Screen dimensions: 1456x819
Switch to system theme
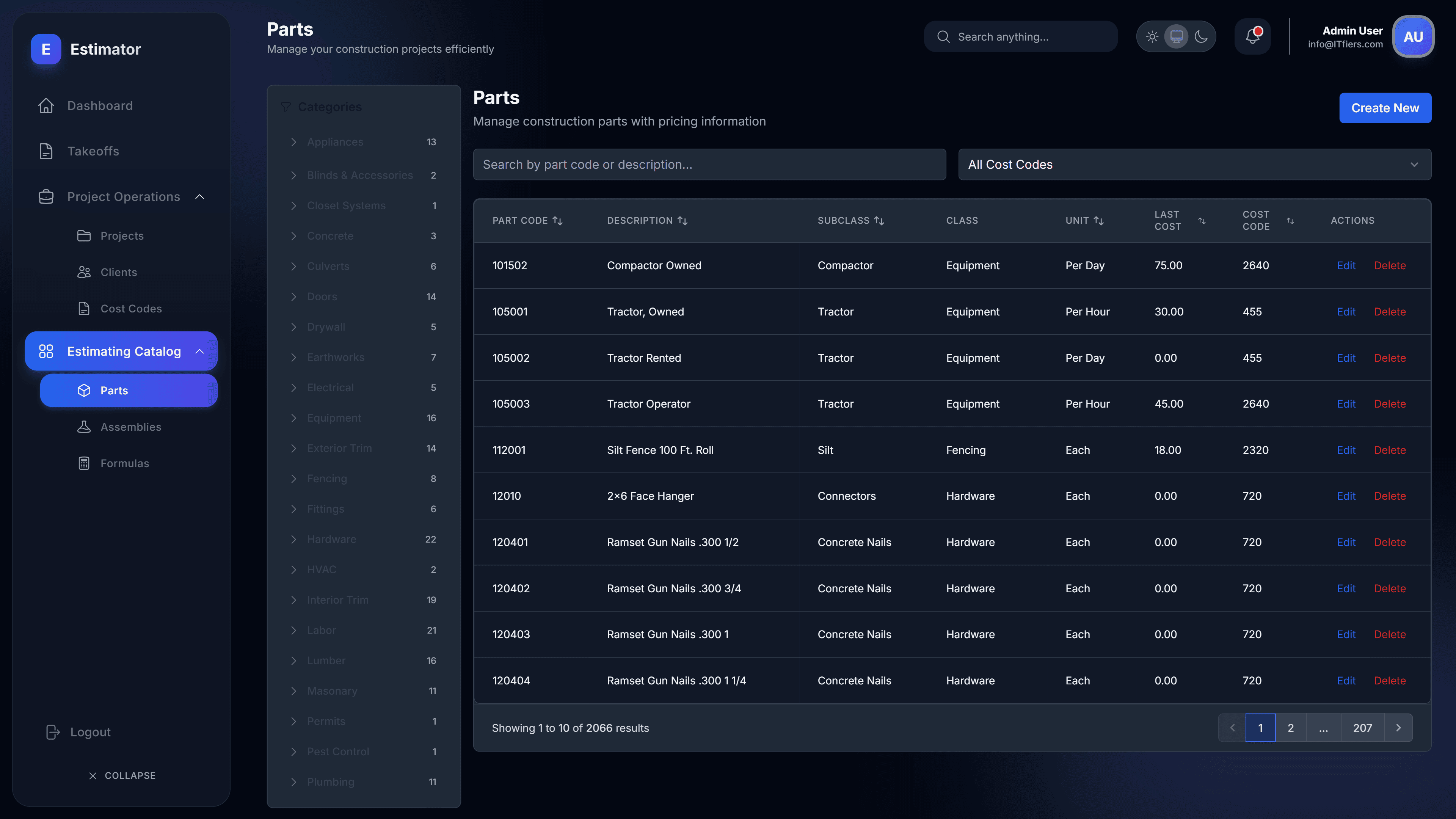pos(1176,37)
